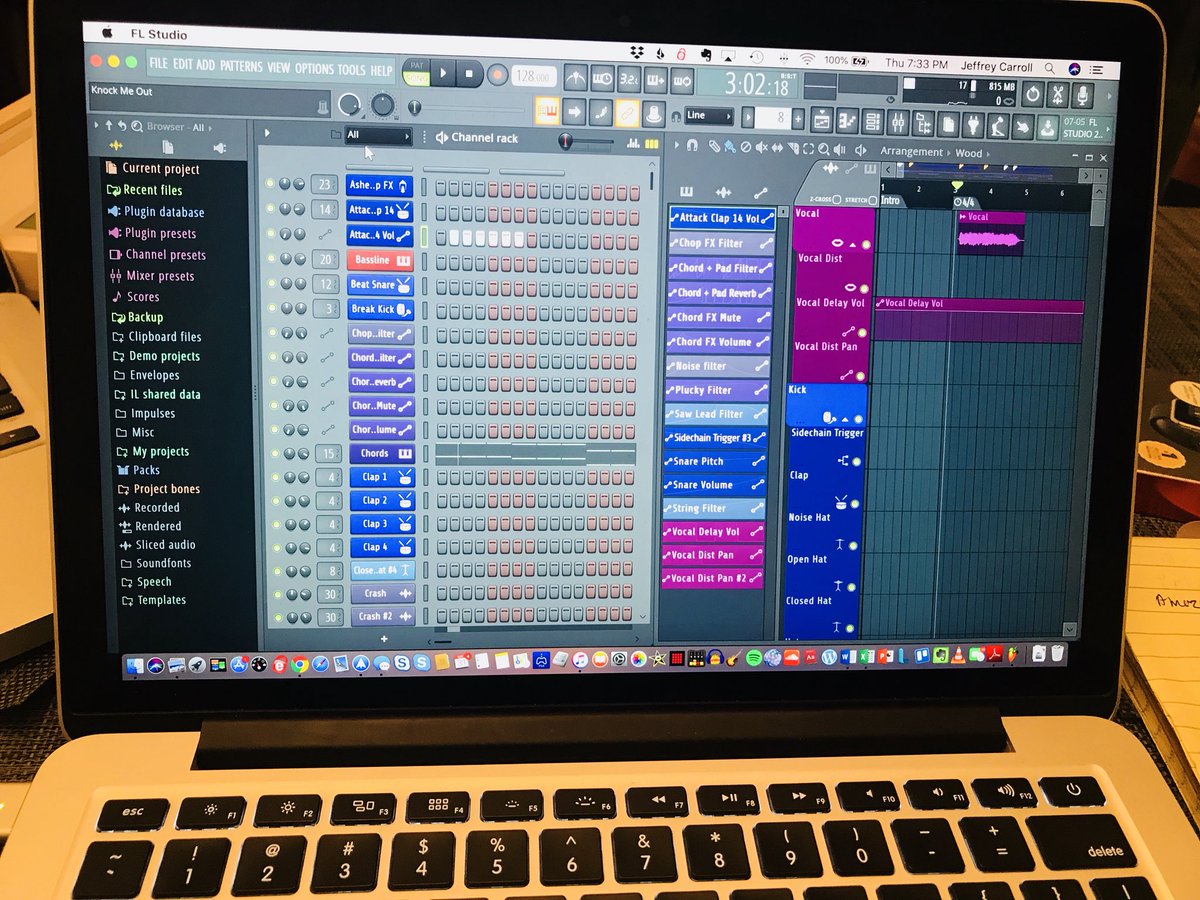Collapse the Vocal track group arrow
Screen dimensions: 1200x900
click(x=853, y=245)
